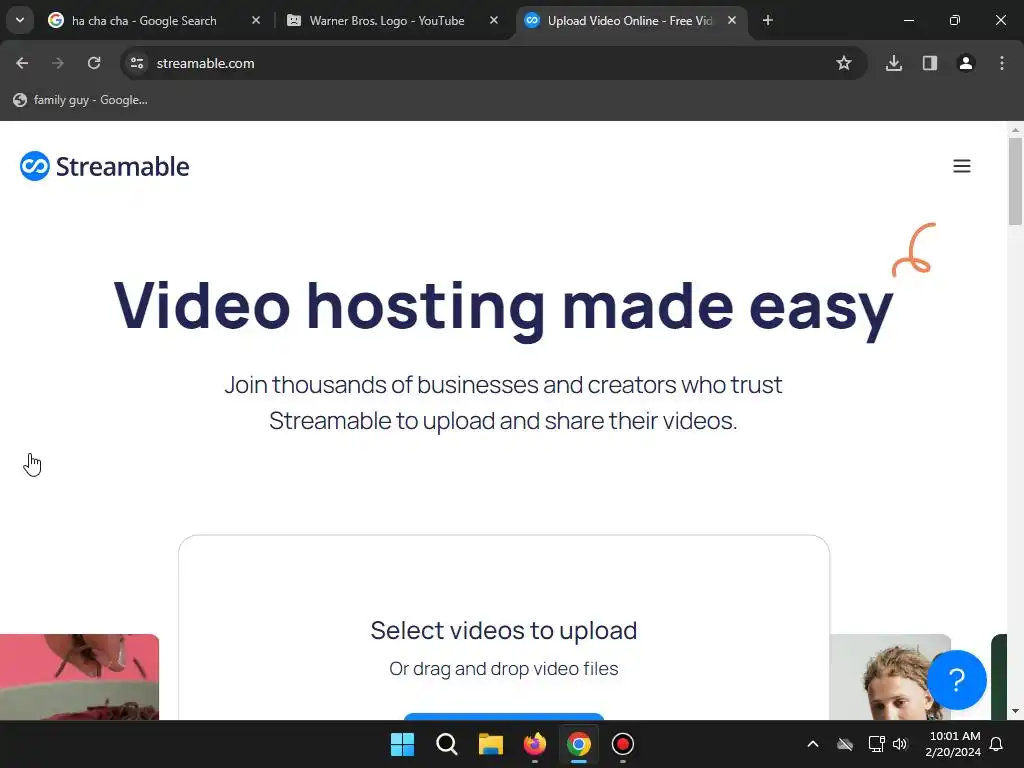Image resolution: width=1024 pixels, height=768 pixels.
Task: Click the scrollbar down arrow
Action: 1015,712
